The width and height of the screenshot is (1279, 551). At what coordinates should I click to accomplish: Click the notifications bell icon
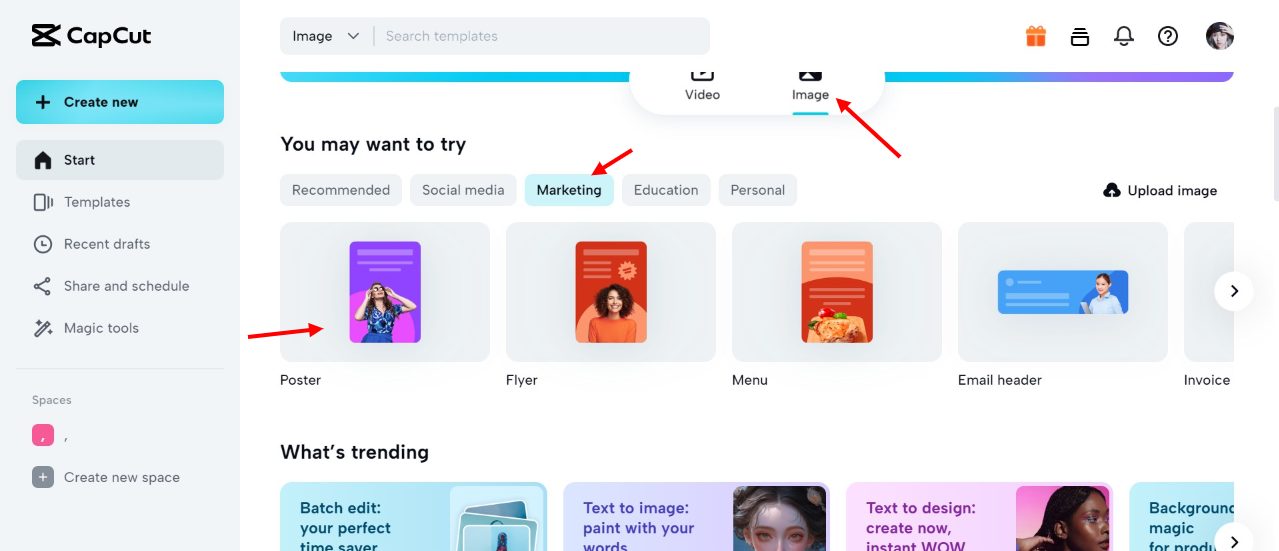[1124, 37]
